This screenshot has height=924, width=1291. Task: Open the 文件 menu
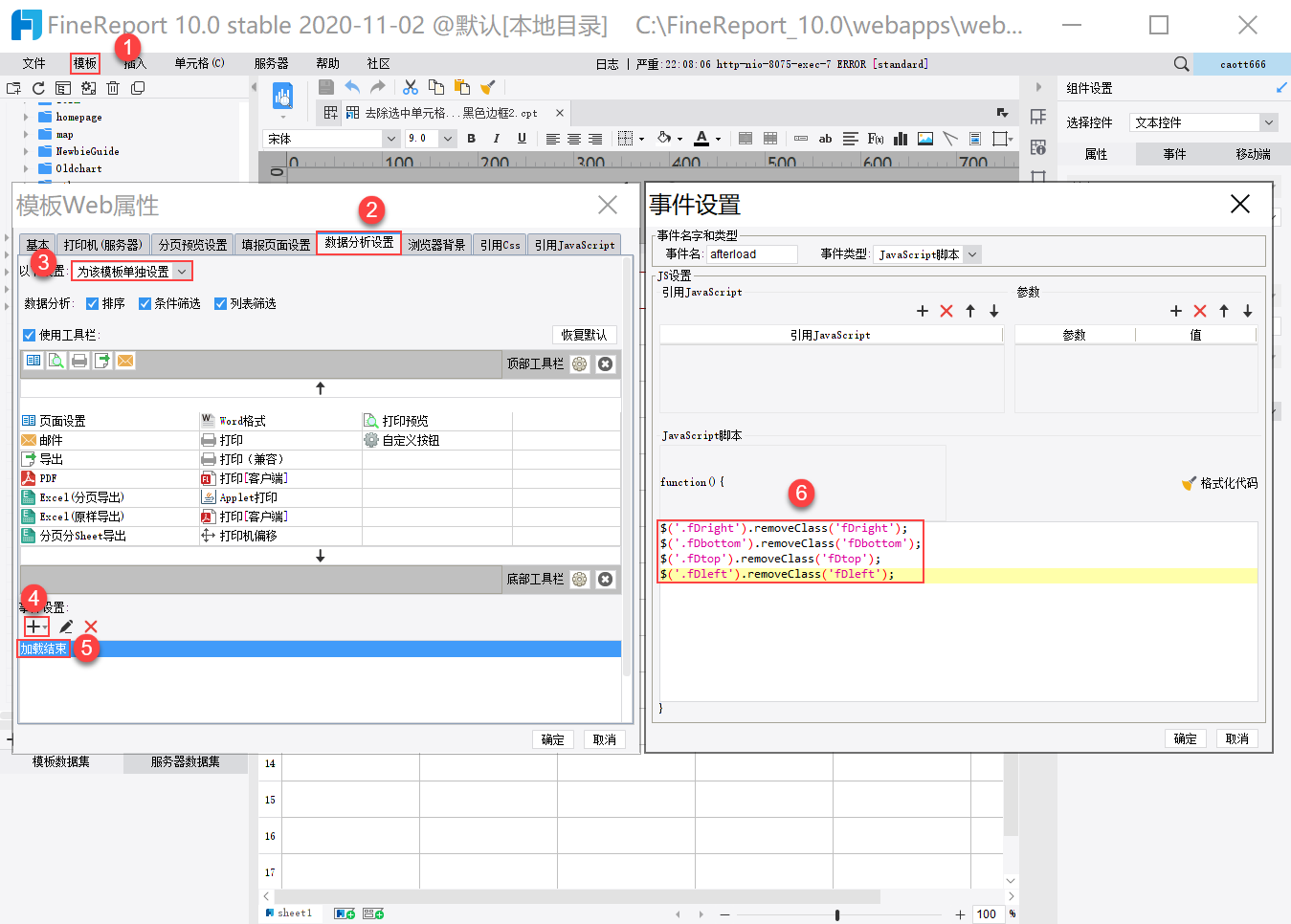pyautogui.click(x=34, y=64)
